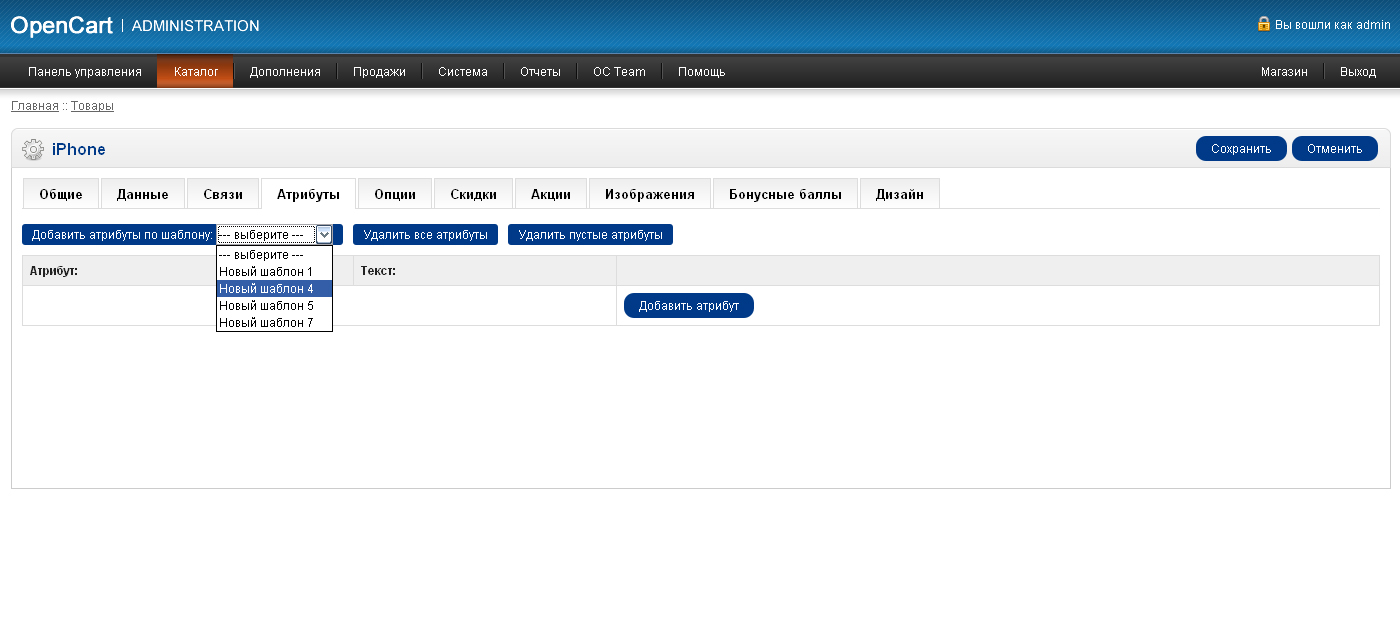Select 'Новый шаблон 1' option
This screenshot has height=635, width=1400.
[x=274, y=271]
